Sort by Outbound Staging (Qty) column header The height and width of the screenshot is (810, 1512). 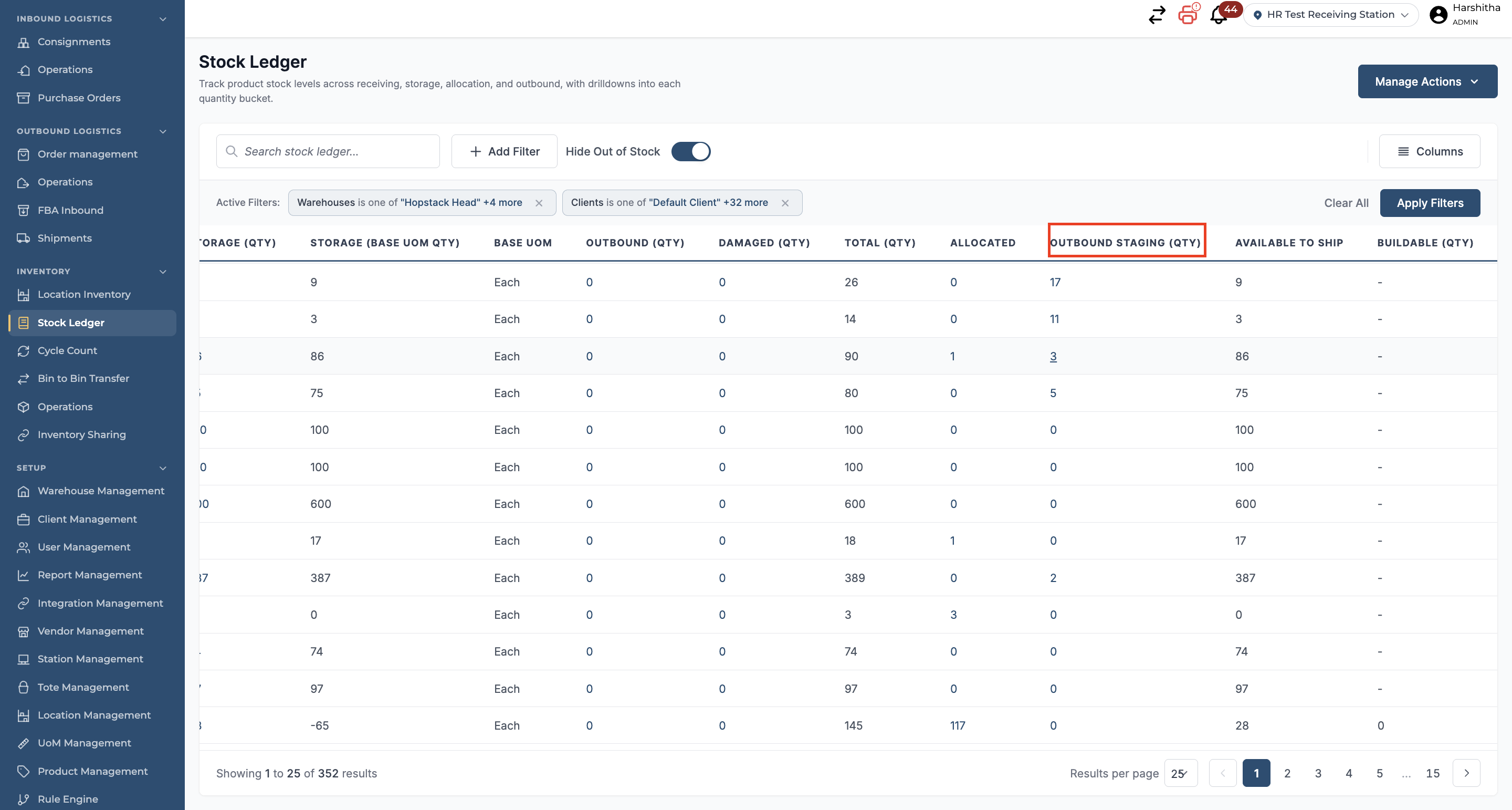click(x=1125, y=243)
